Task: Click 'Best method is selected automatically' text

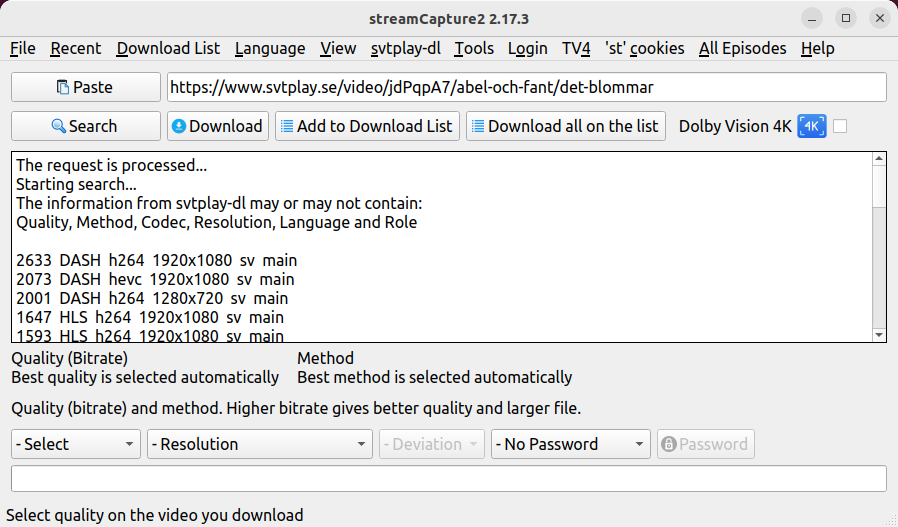Action: [x=434, y=377]
